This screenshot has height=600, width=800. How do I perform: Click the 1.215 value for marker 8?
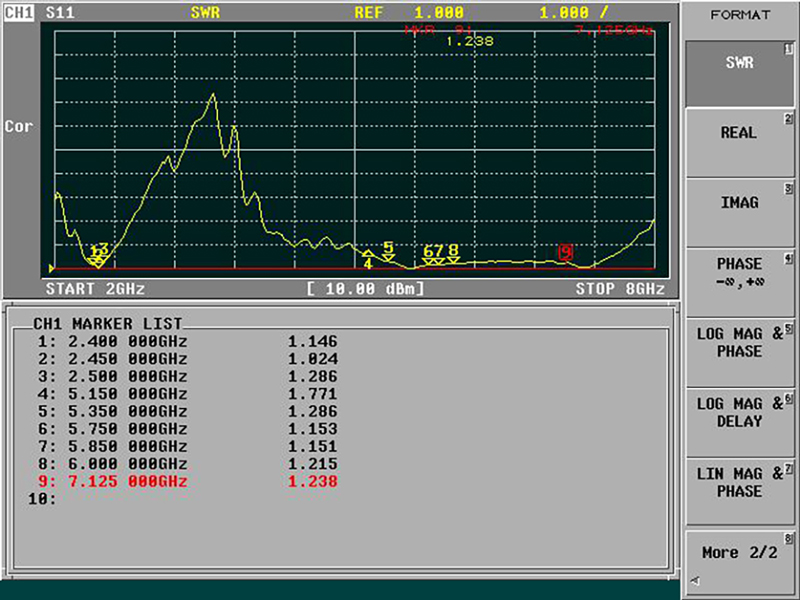coord(313,464)
